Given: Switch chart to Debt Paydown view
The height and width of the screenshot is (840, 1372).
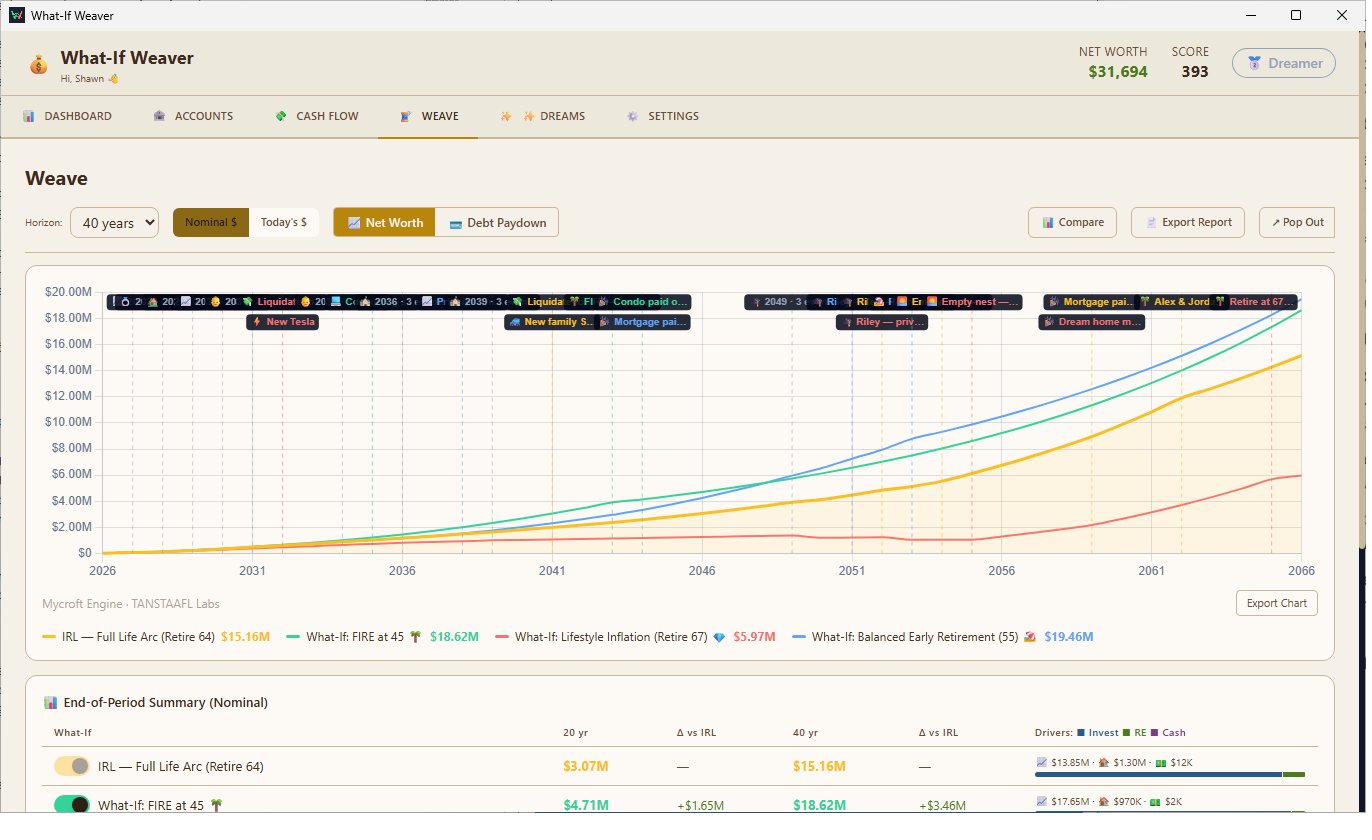Looking at the screenshot, I should tap(497, 222).
